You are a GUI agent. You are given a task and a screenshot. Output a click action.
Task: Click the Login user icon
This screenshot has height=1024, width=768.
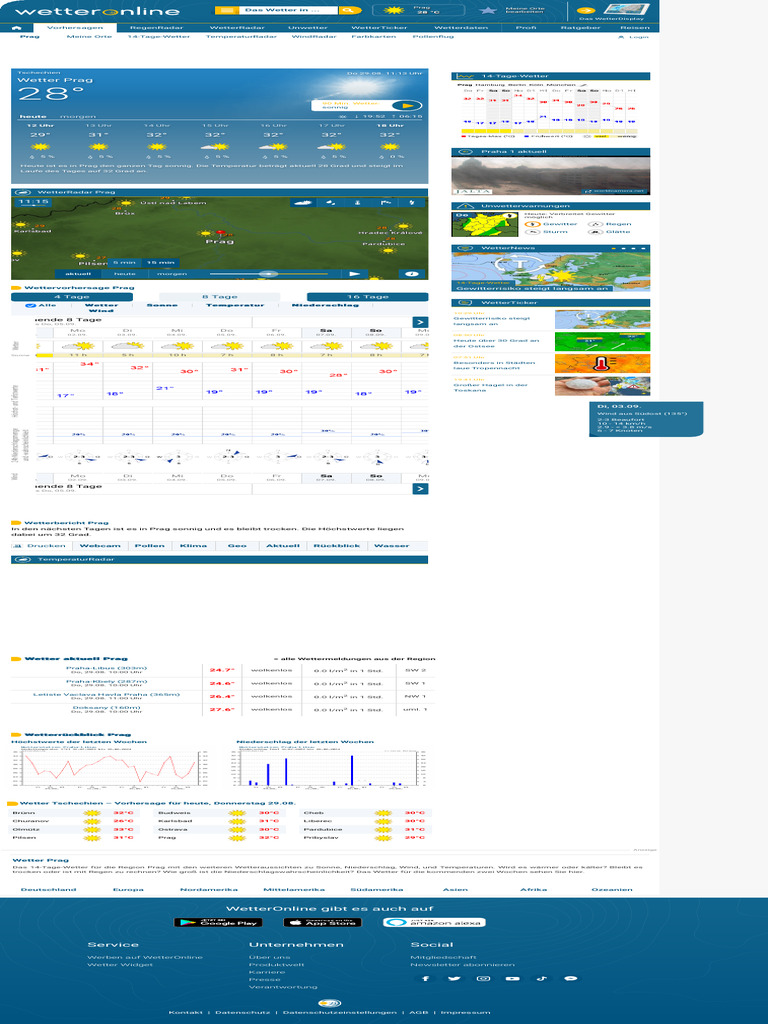click(x=621, y=37)
